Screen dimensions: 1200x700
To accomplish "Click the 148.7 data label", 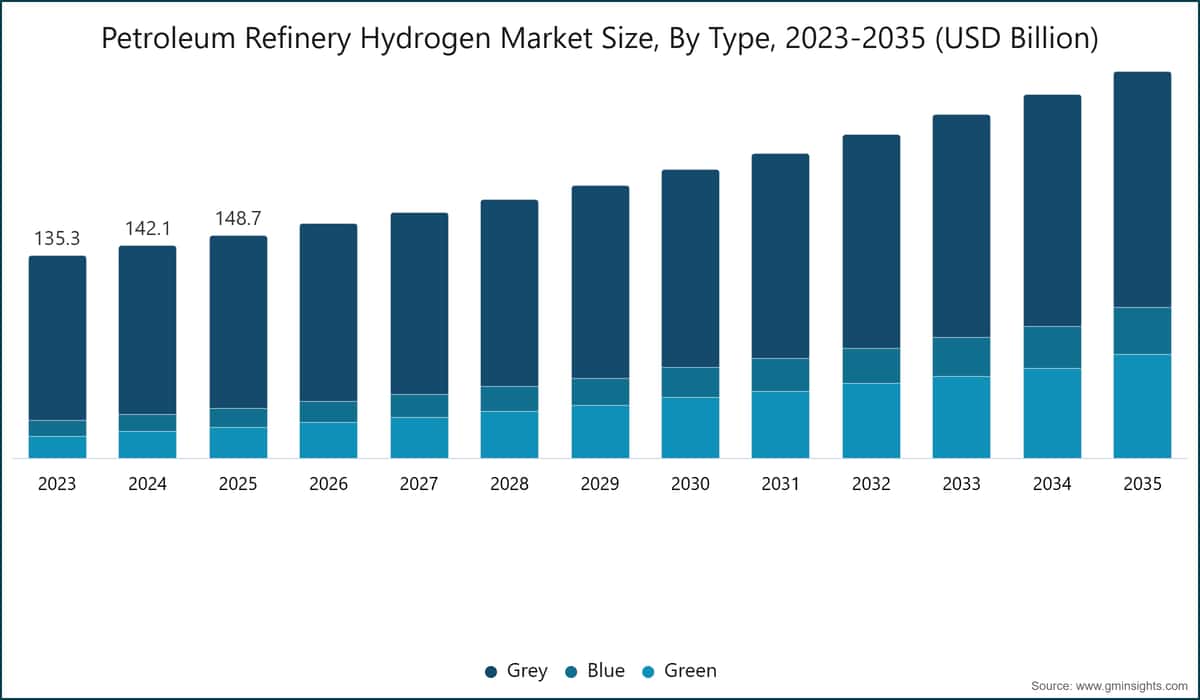I will [238, 219].
